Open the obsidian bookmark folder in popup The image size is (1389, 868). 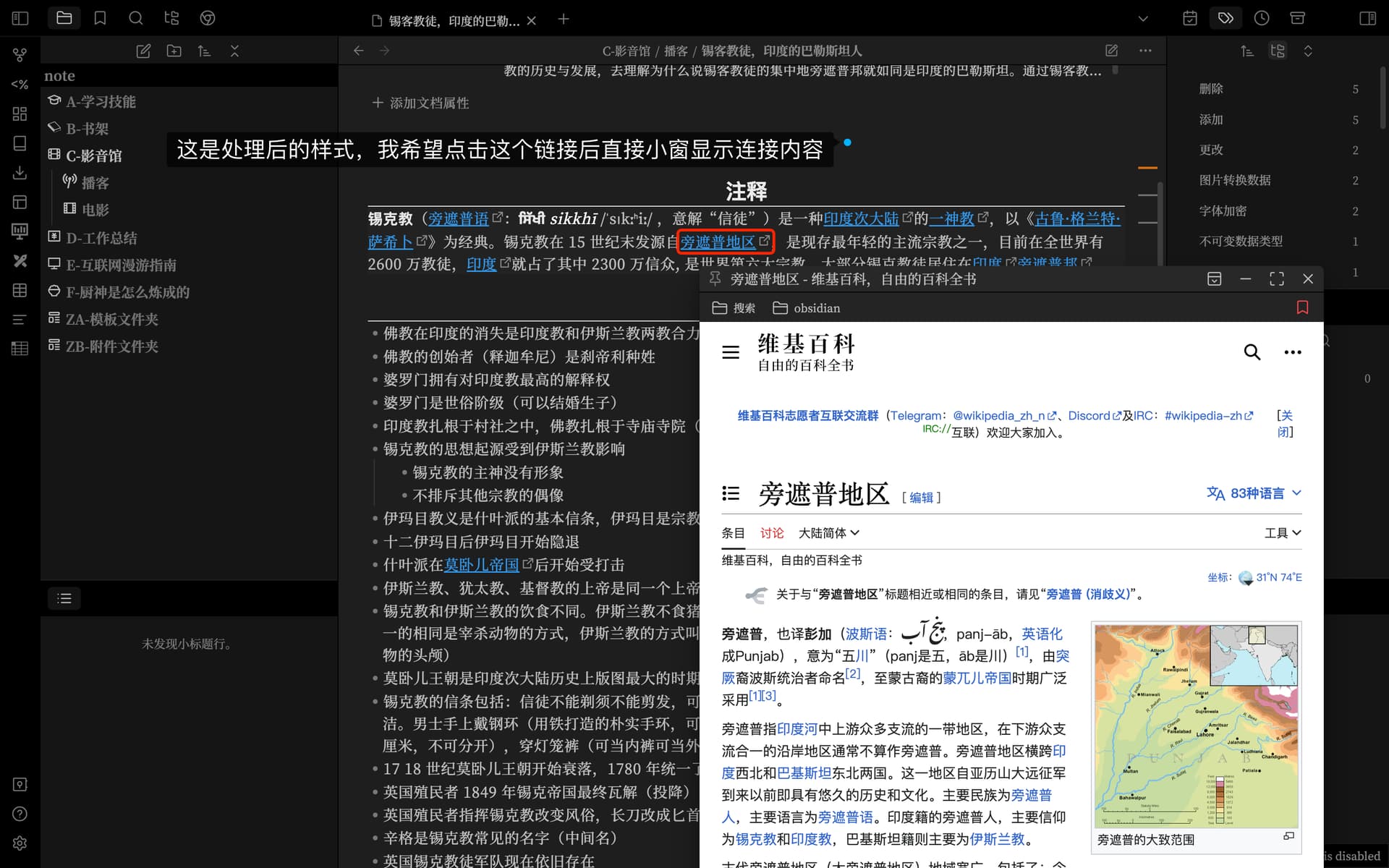pyautogui.click(x=807, y=308)
